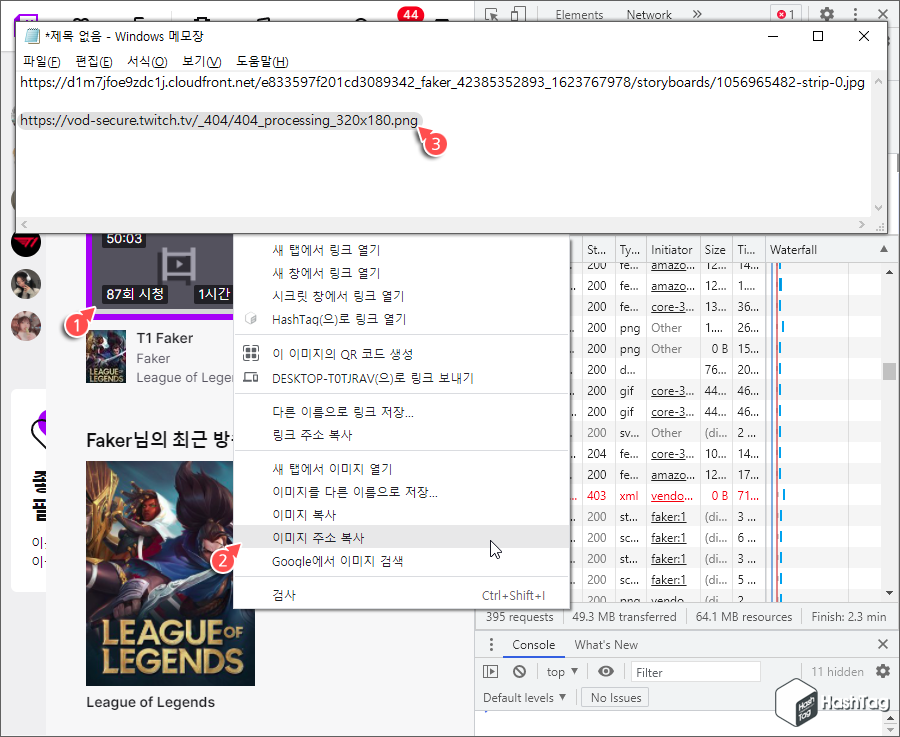The height and width of the screenshot is (737, 900).
Task: Click the T1 logo channel avatar in sidebar
Action: 26,243
